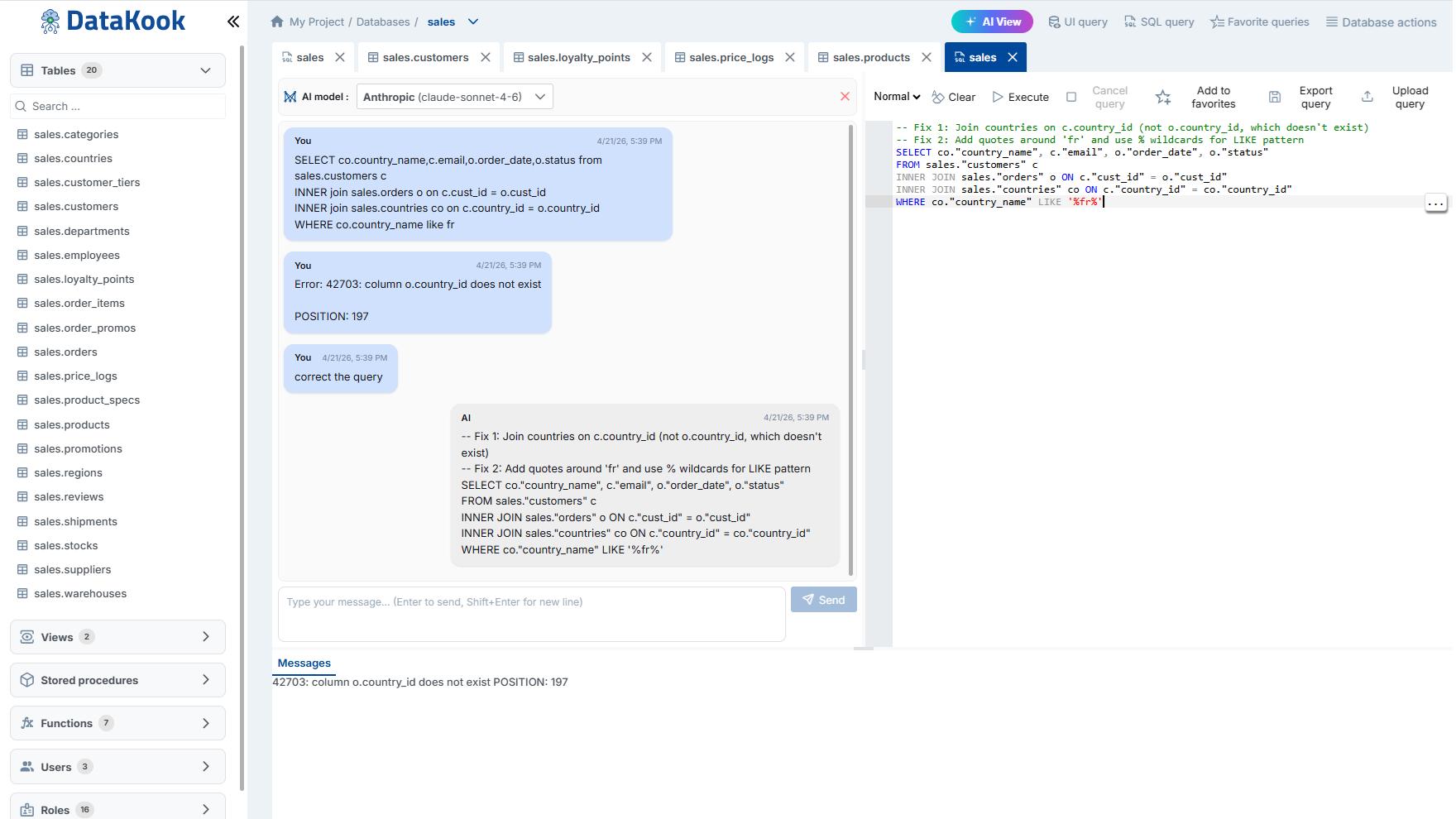This screenshot has width=1456, height=819.
Task: Select the sales.orders table
Action: click(x=65, y=352)
